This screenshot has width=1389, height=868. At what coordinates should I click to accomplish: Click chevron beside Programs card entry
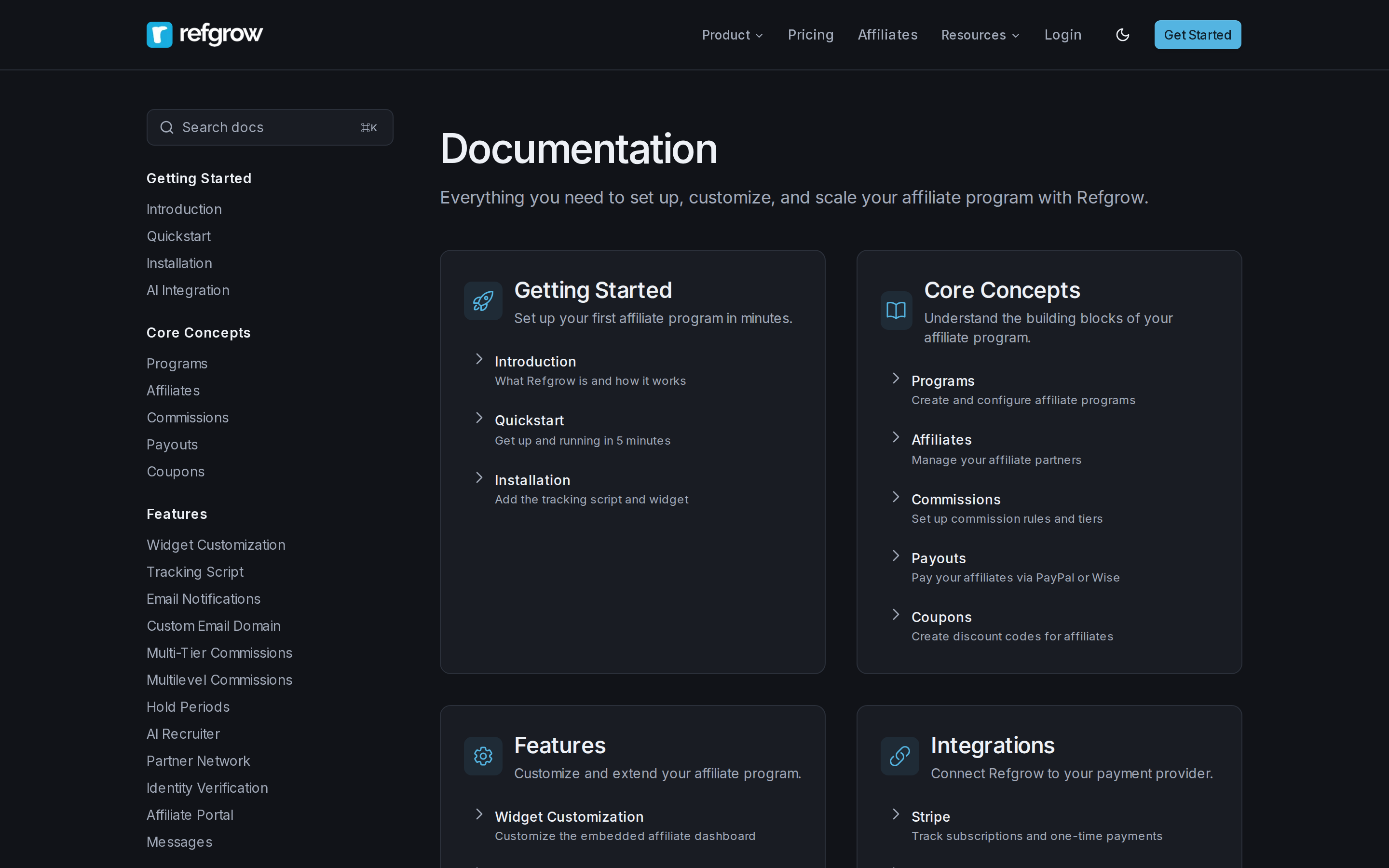point(896,379)
